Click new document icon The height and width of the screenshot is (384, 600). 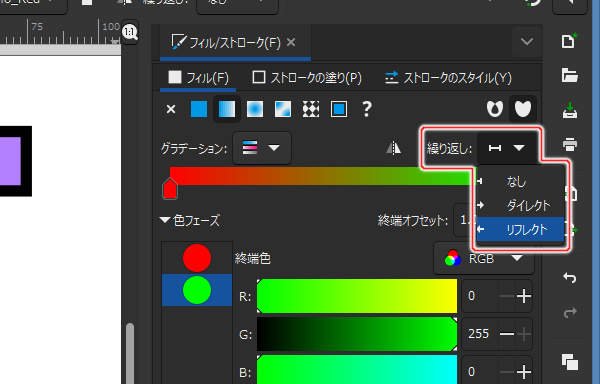click(569, 41)
